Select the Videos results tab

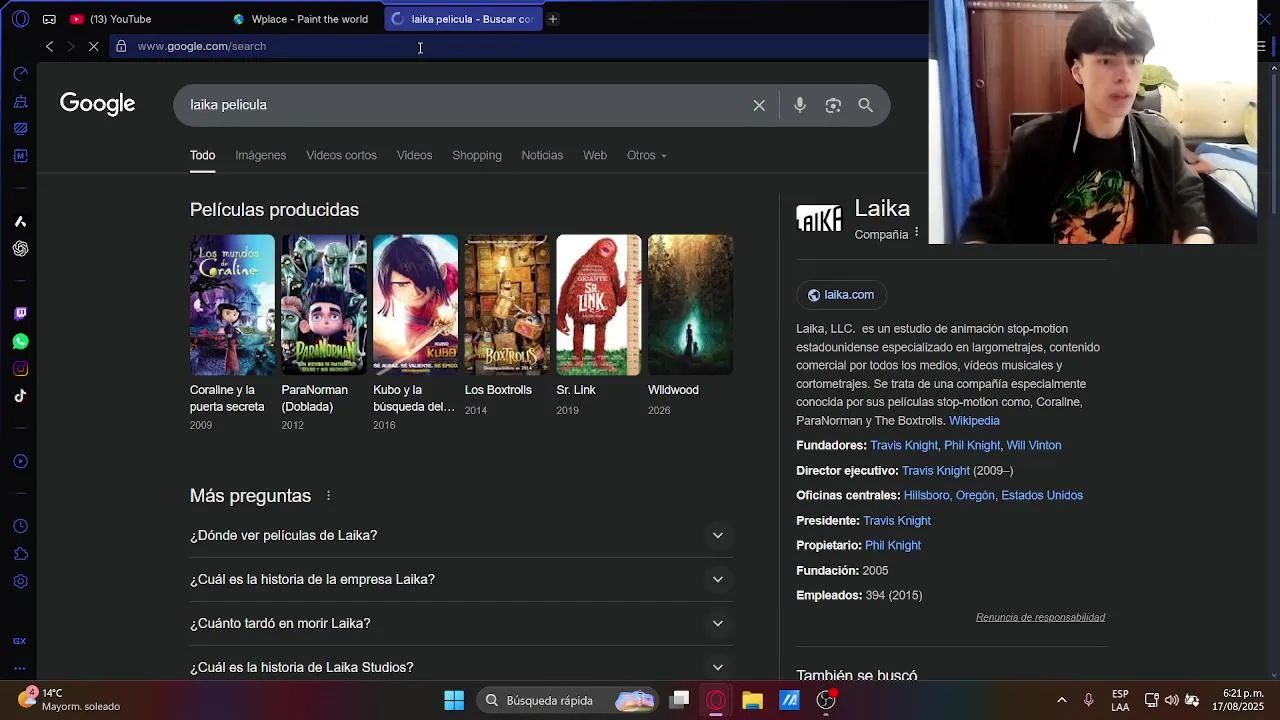tap(414, 155)
